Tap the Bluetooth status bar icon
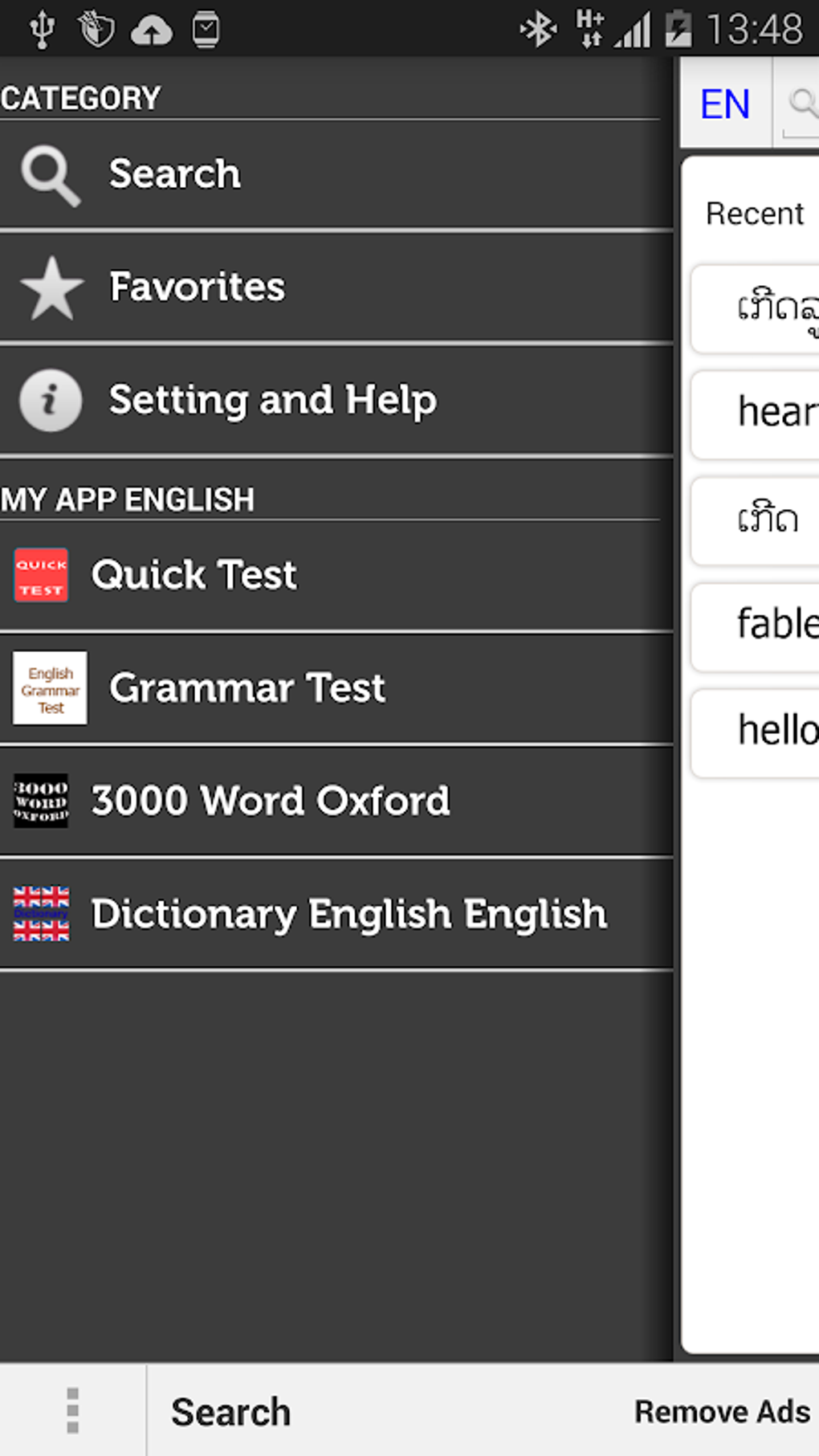Viewport: 819px width, 1456px height. click(537, 30)
